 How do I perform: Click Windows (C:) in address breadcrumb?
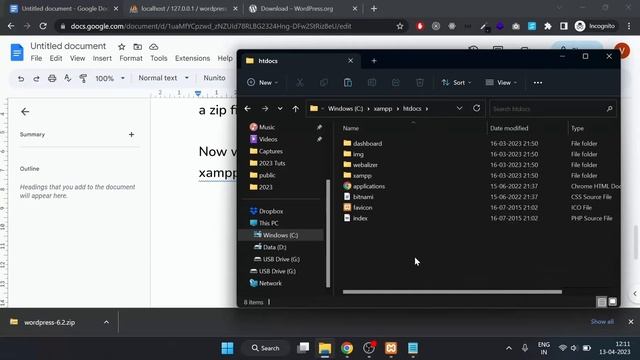tap(345, 109)
